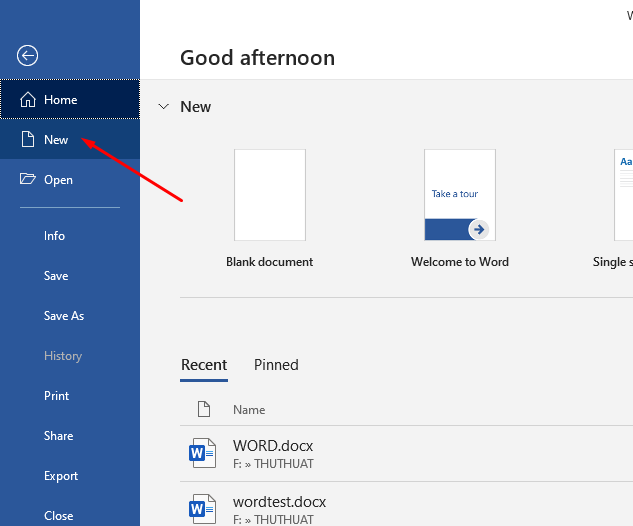Open the Info page

[x=70, y=235]
